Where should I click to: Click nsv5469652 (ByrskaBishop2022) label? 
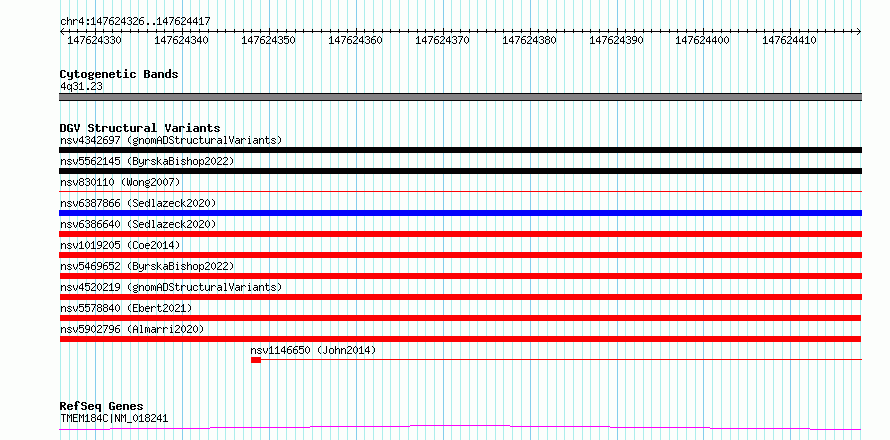pyautogui.click(x=147, y=266)
